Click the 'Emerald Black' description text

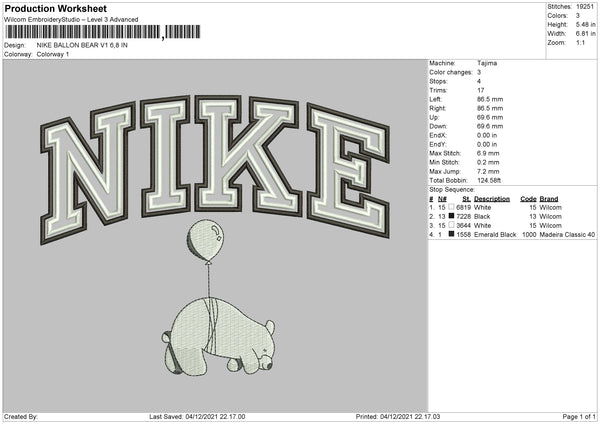click(x=495, y=234)
